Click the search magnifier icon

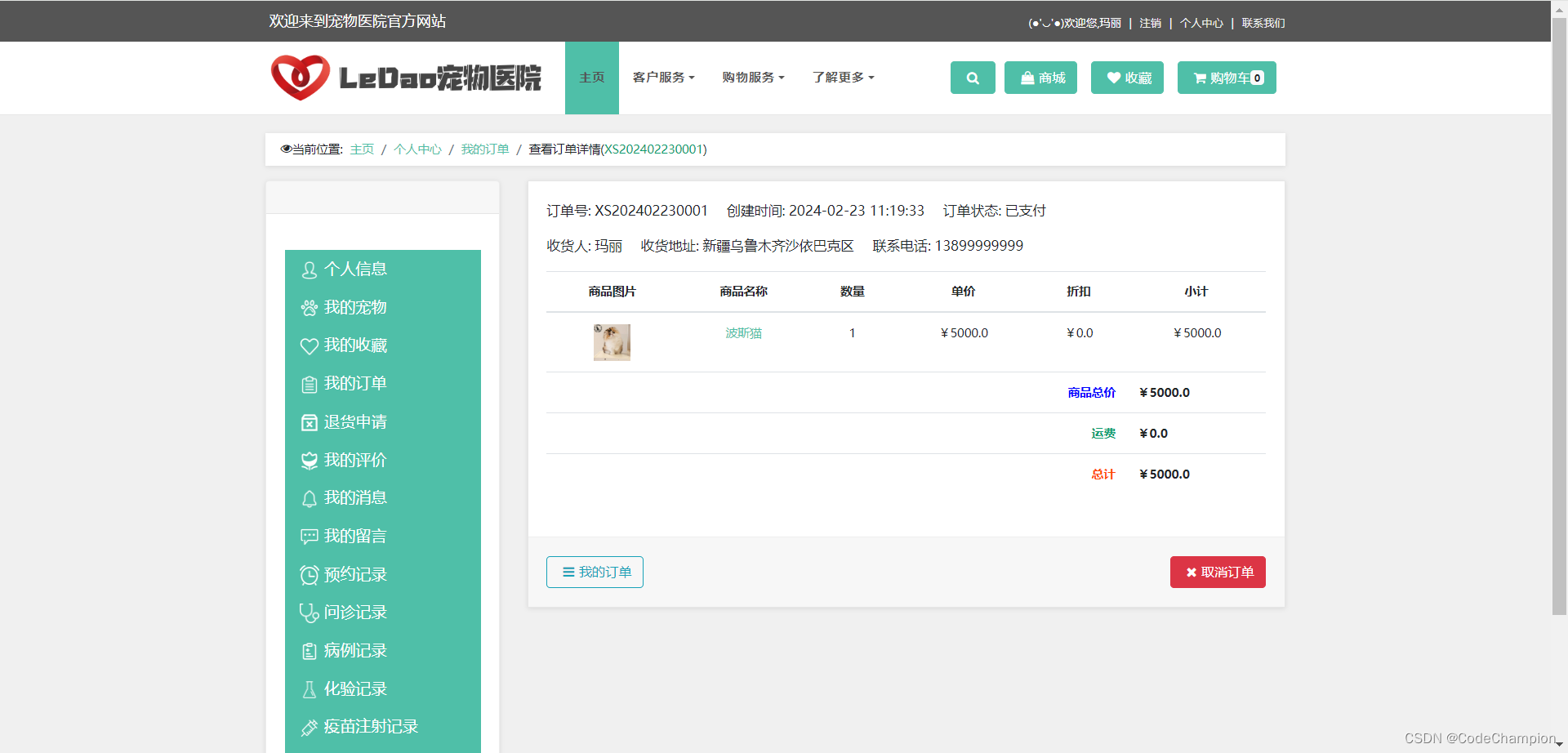(972, 78)
